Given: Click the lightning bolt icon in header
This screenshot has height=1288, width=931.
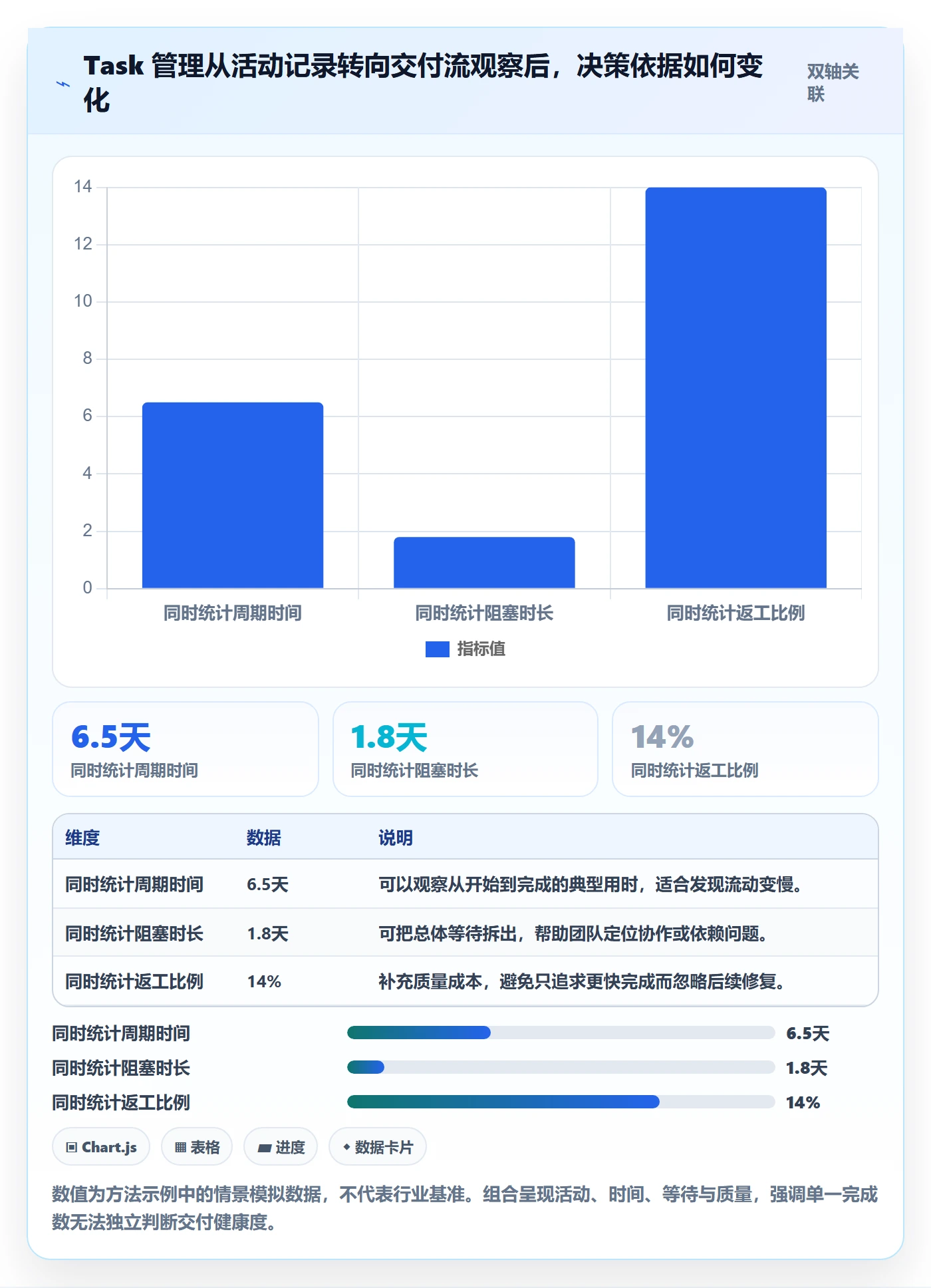Looking at the screenshot, I should click(63, 84).
